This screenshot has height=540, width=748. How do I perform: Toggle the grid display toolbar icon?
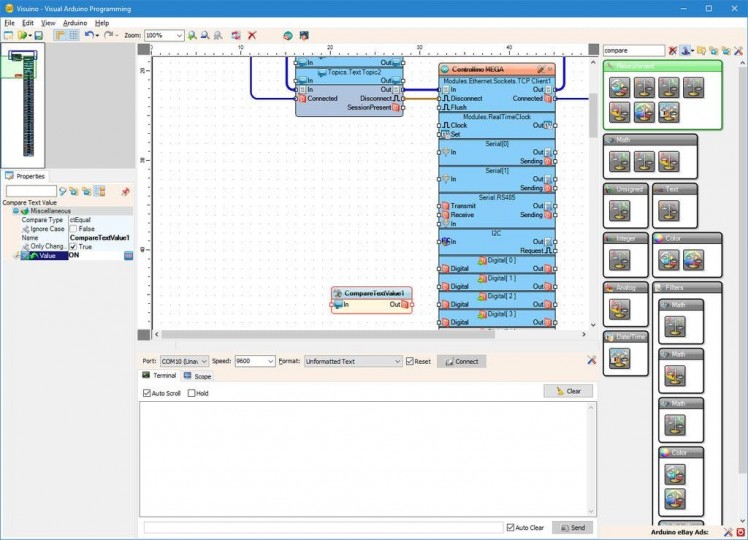click(74, 35)
